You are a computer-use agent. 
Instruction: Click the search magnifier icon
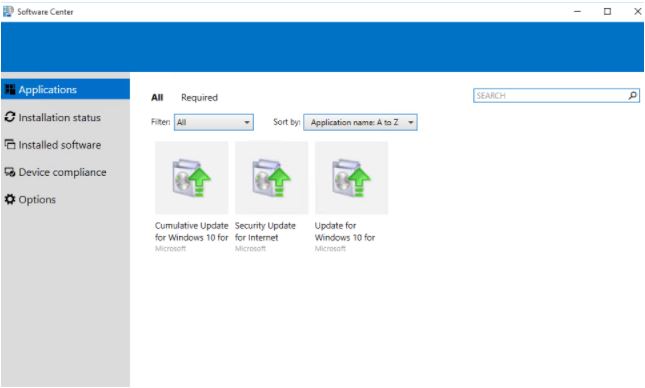tap(633, 95)
